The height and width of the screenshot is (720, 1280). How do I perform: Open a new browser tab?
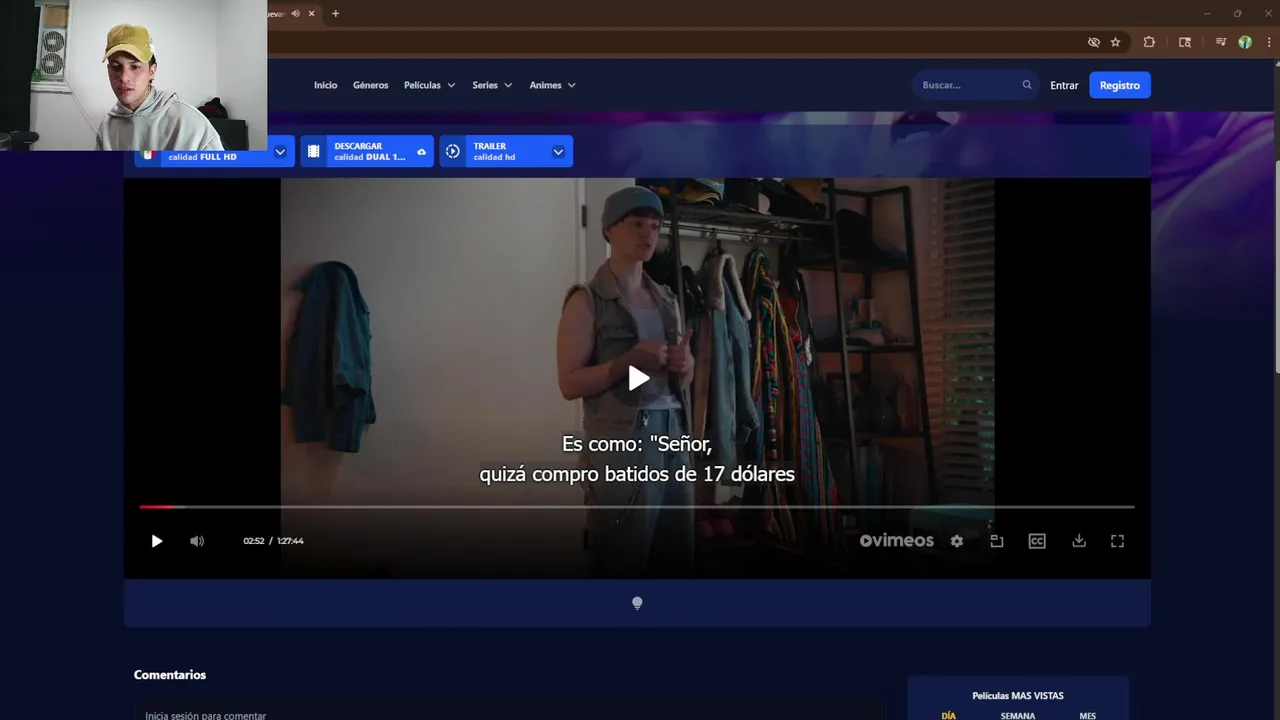click(x=335, y=13)
